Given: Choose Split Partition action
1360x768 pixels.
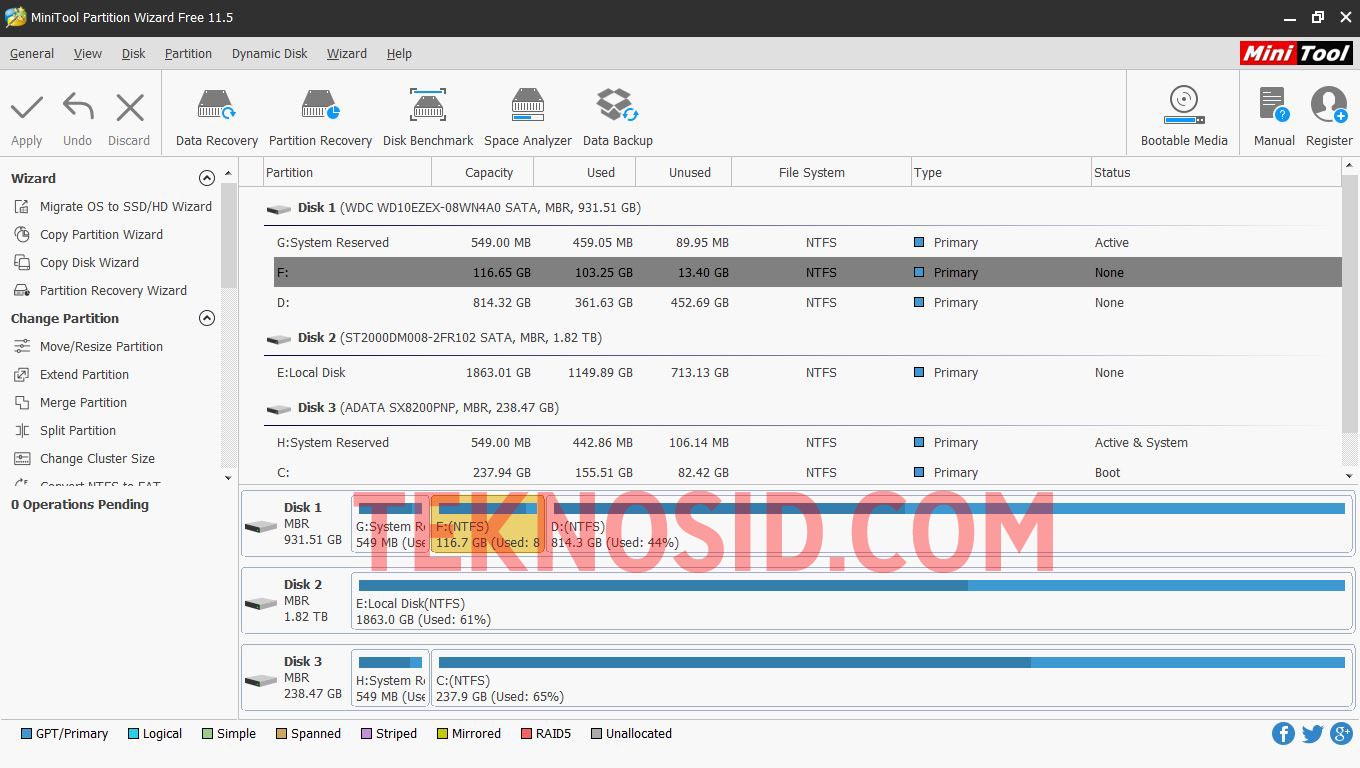Looking at the screenshot, I should [x=78, y=431].
